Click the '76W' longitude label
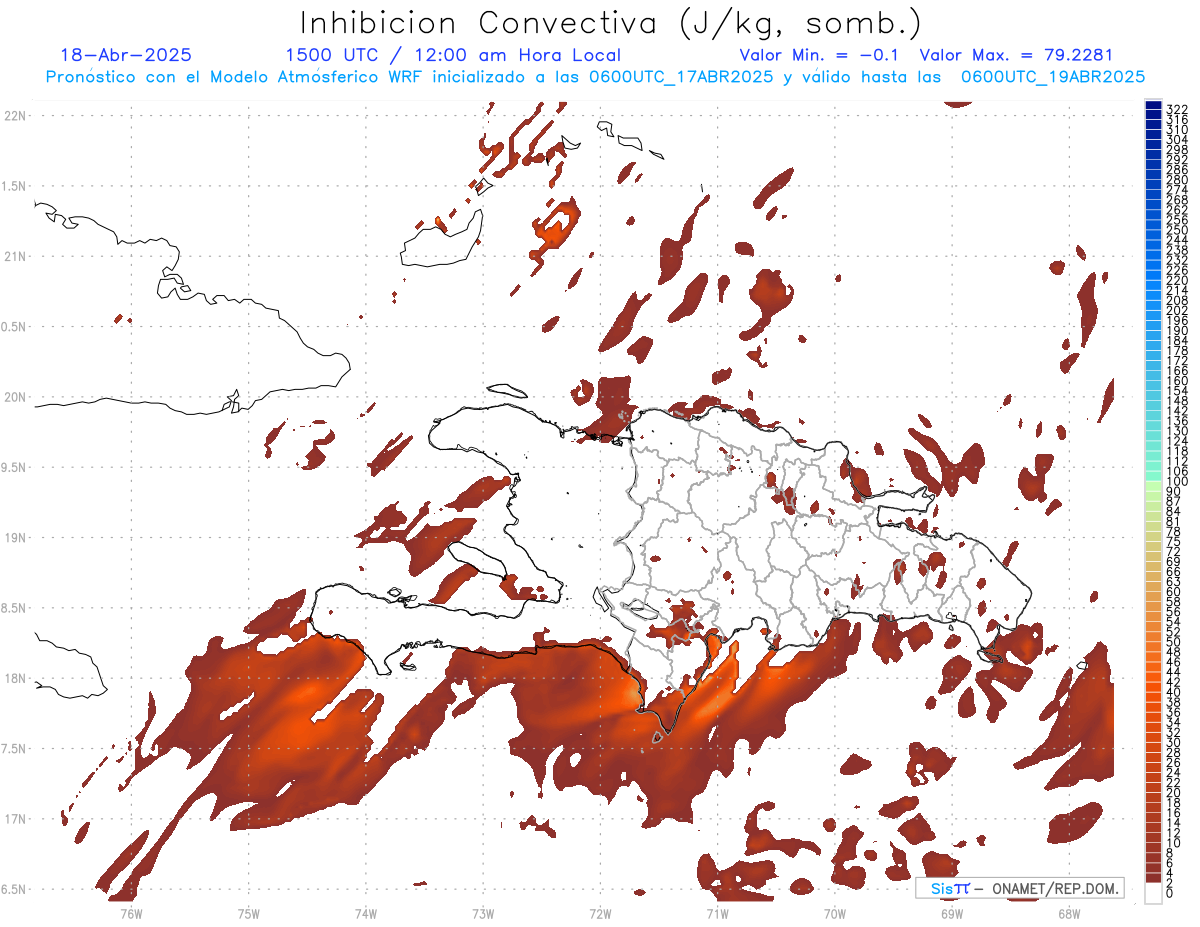1200x927 pixels. pos(131,913)
